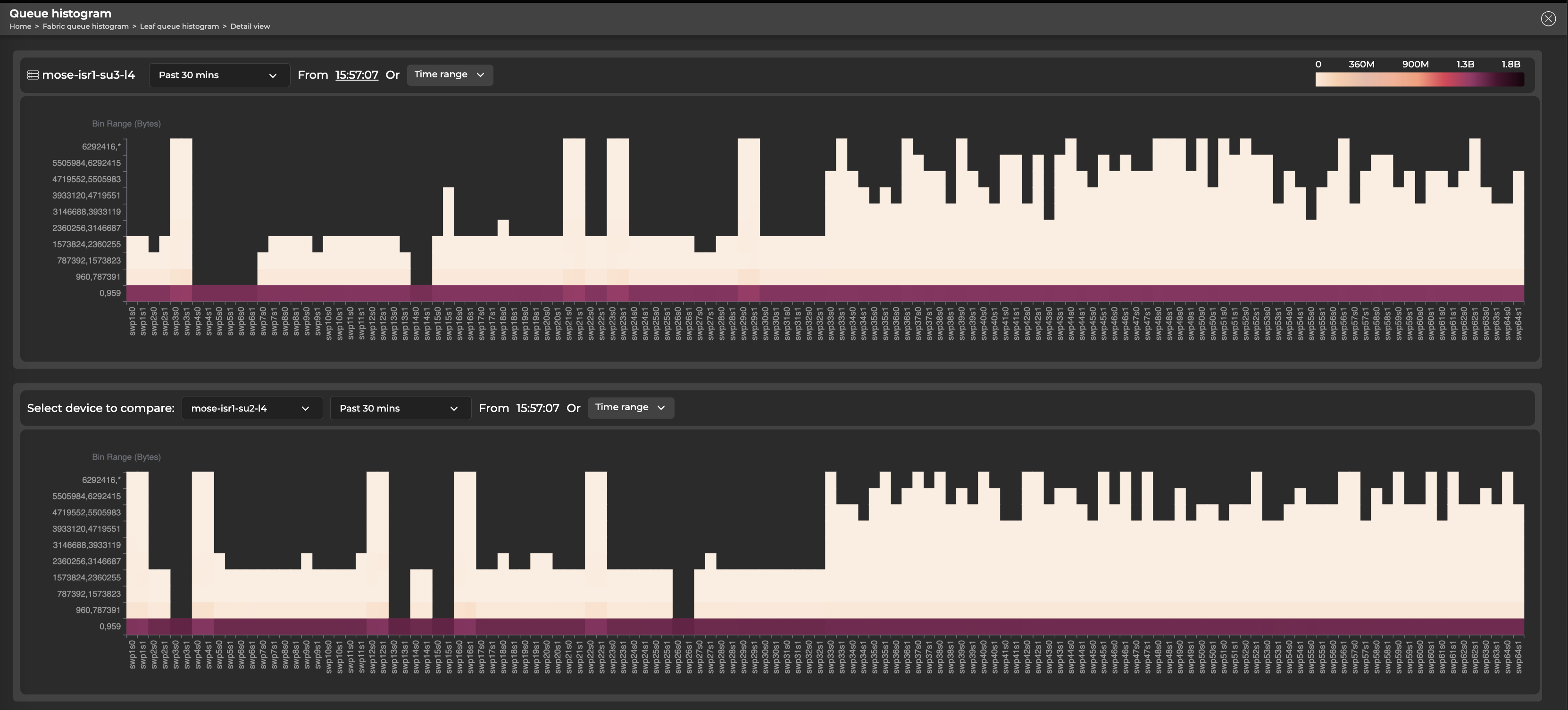Screen dimensions: 1568x710
Task: Click the 6292416,* bin label on the y-axis
Action: click(101, 146)
